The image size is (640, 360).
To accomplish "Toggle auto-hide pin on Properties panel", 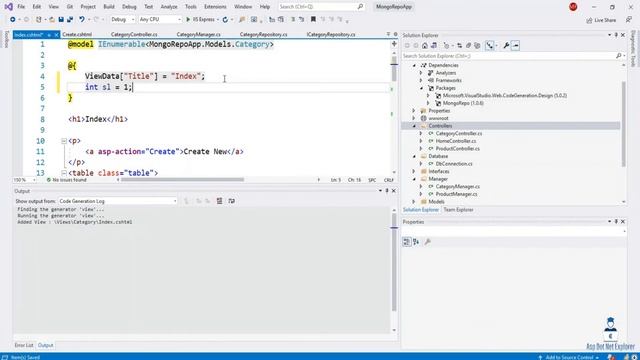I will coord(616,222).
